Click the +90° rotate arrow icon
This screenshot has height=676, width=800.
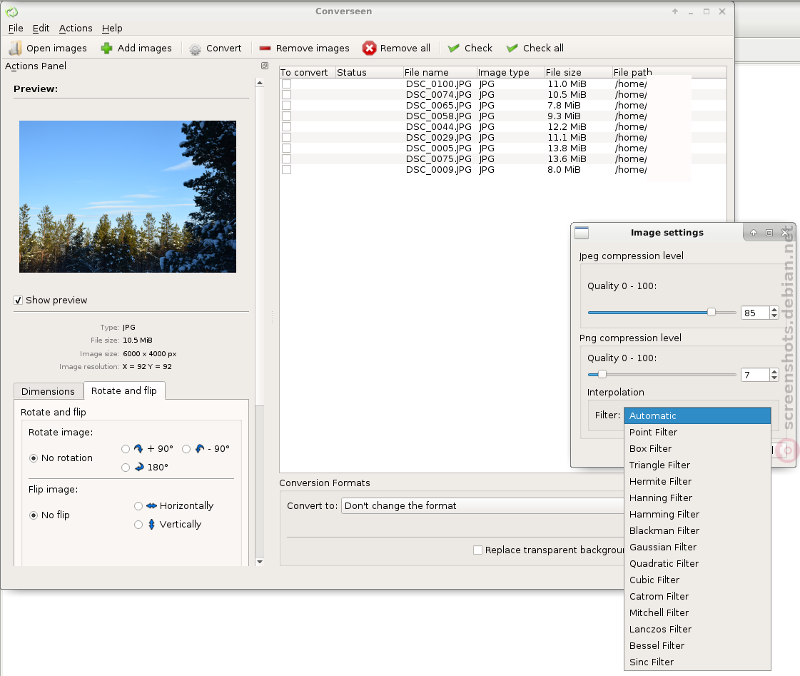point(138,448)
